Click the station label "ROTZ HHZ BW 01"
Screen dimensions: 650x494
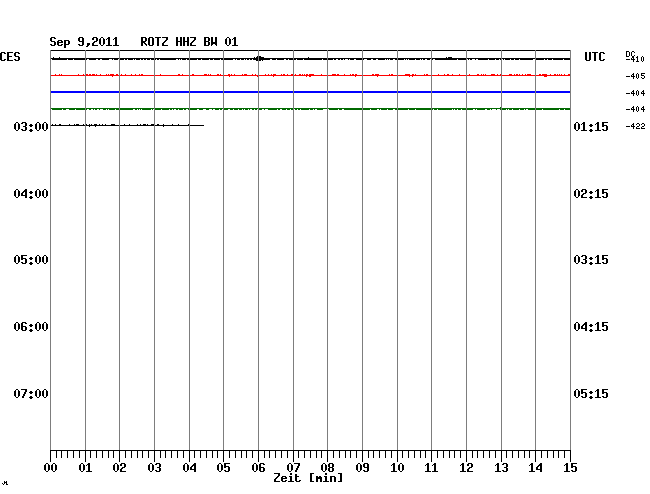point(189,42)
